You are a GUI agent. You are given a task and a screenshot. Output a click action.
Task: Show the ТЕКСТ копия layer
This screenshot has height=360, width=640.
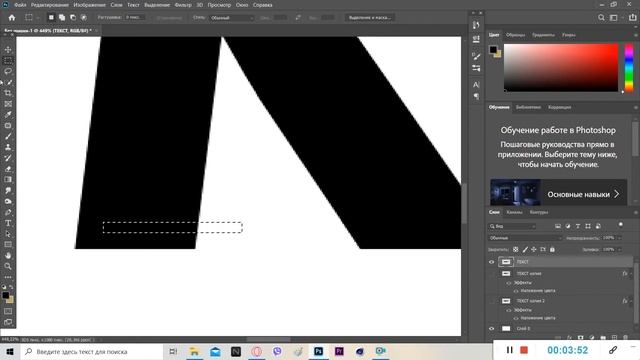pos(491,274)
